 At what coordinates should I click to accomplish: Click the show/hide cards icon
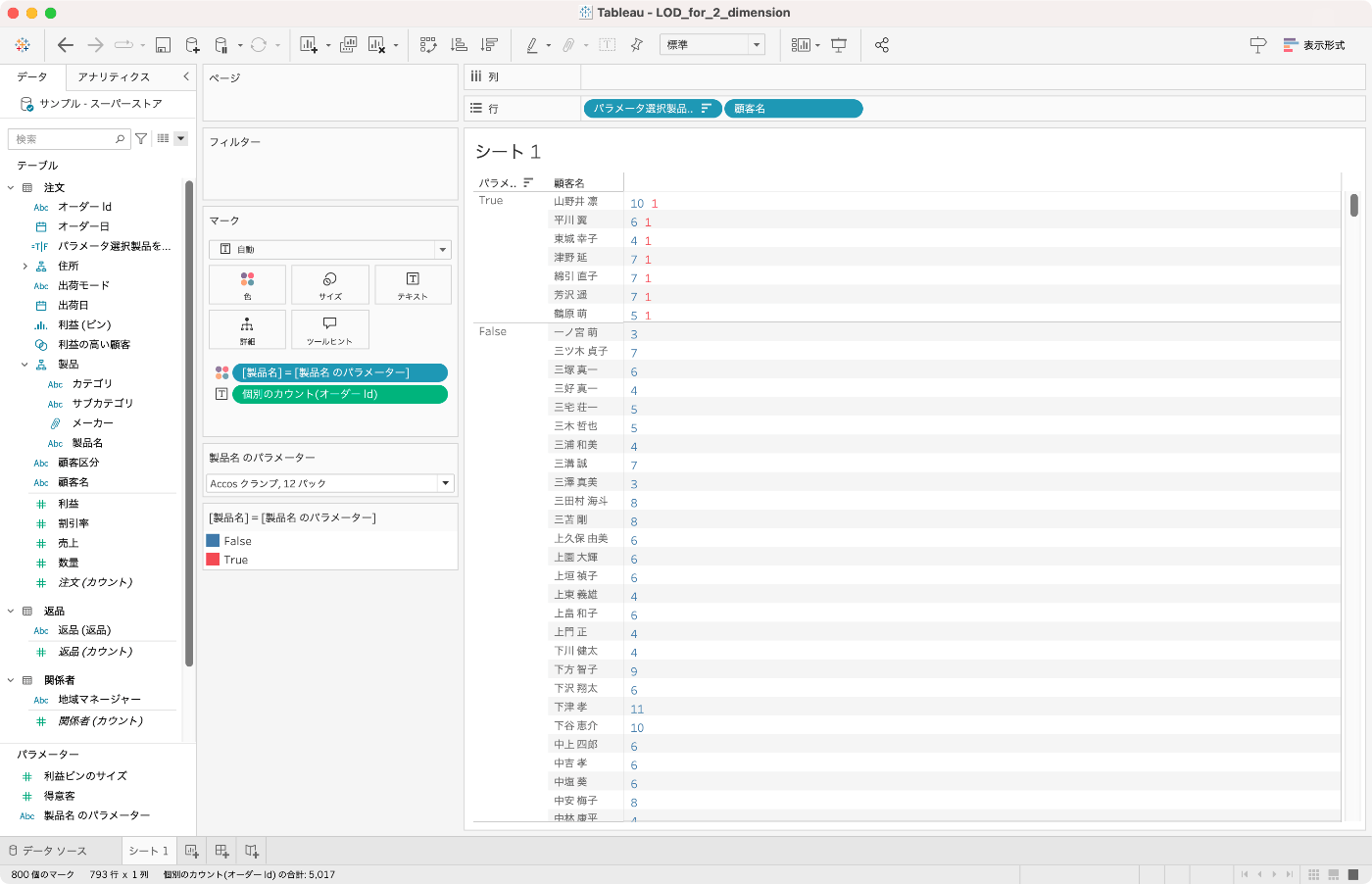pyautogui.click(x=802, y=45)
